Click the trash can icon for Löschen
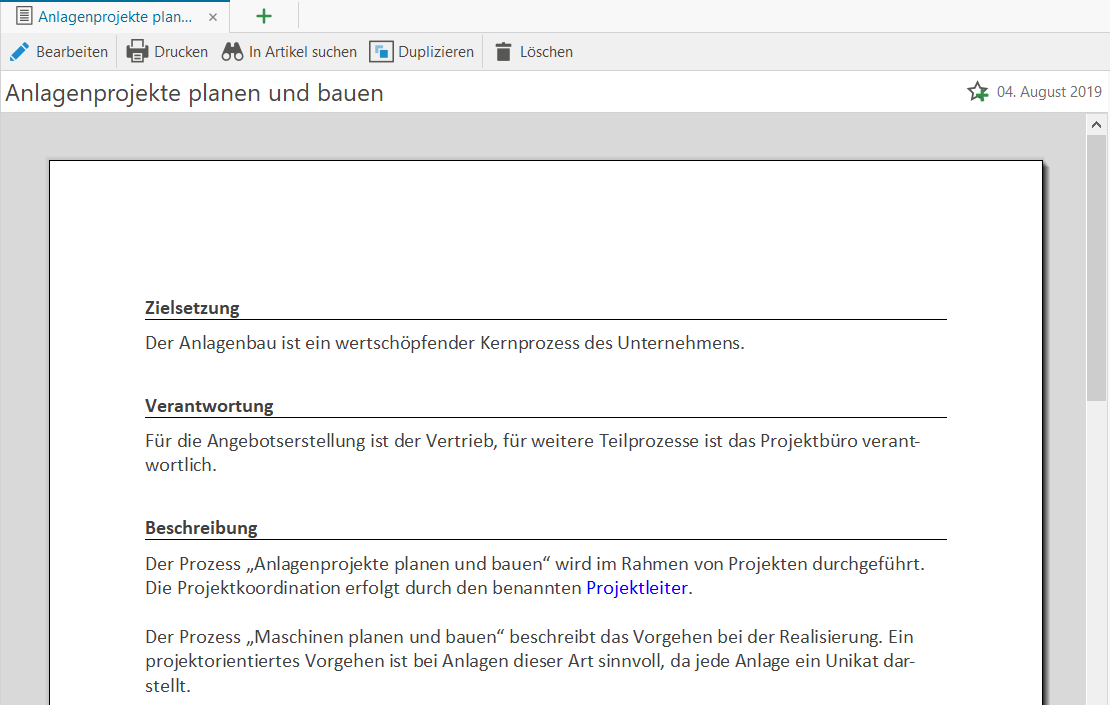Viewport: 1110px width, 705px height. tap(503, 52)
